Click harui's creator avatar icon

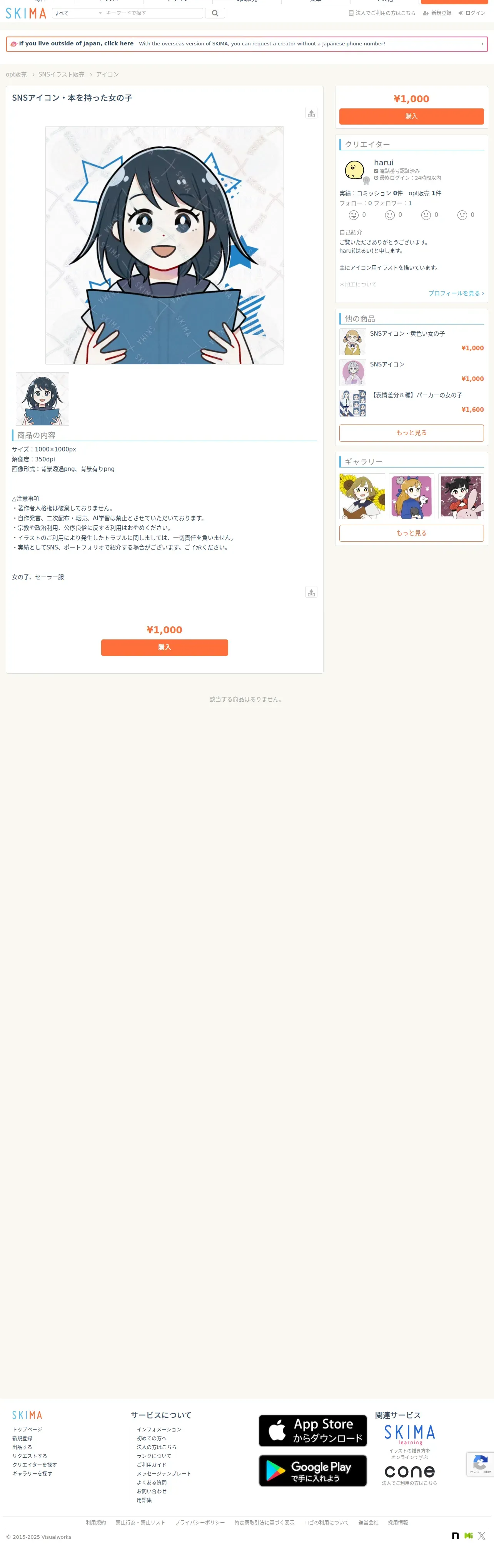point(354,170)
